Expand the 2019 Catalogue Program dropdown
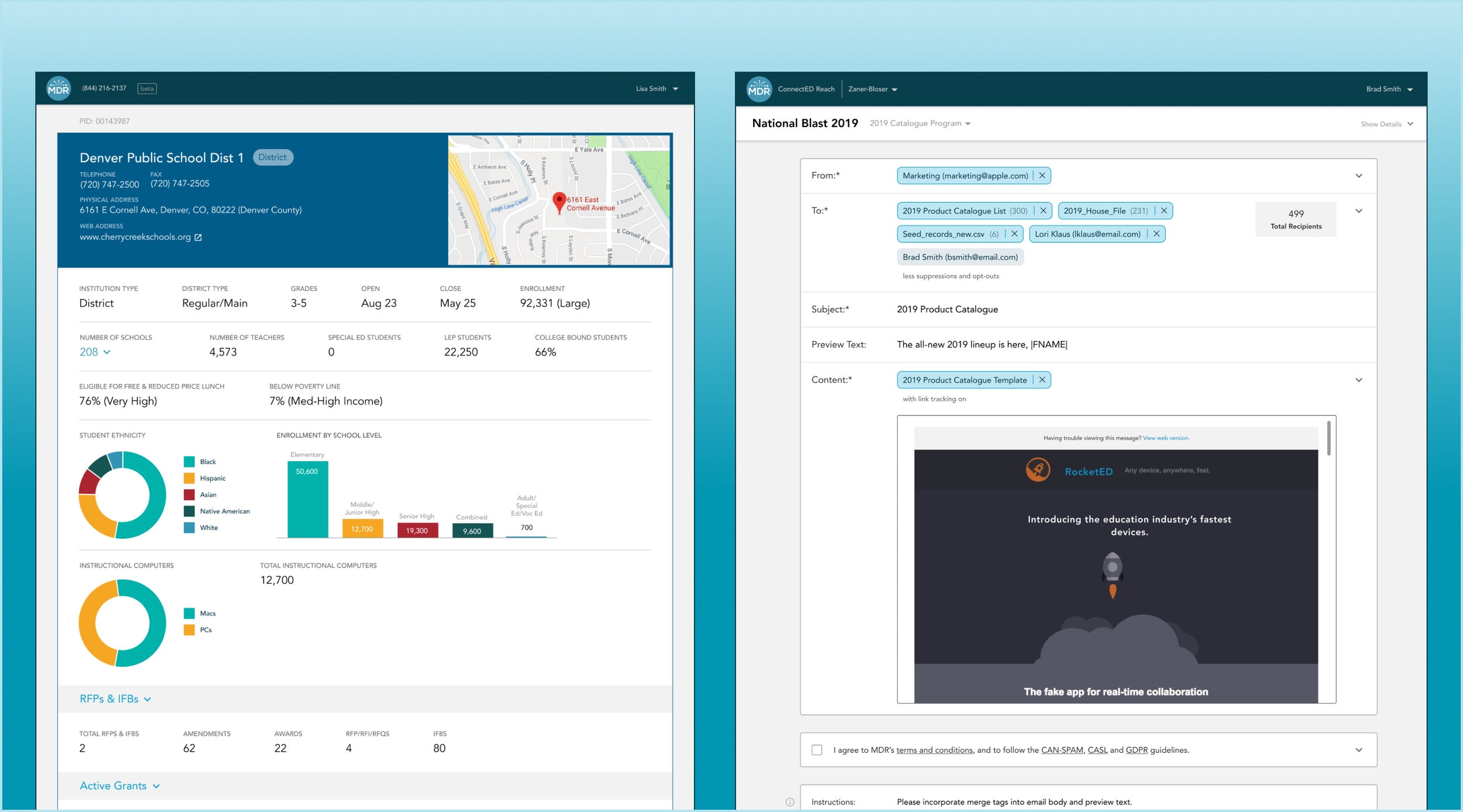Image resolution: width=1463 pixels, height=812 pixels. (x=920, y=123)
